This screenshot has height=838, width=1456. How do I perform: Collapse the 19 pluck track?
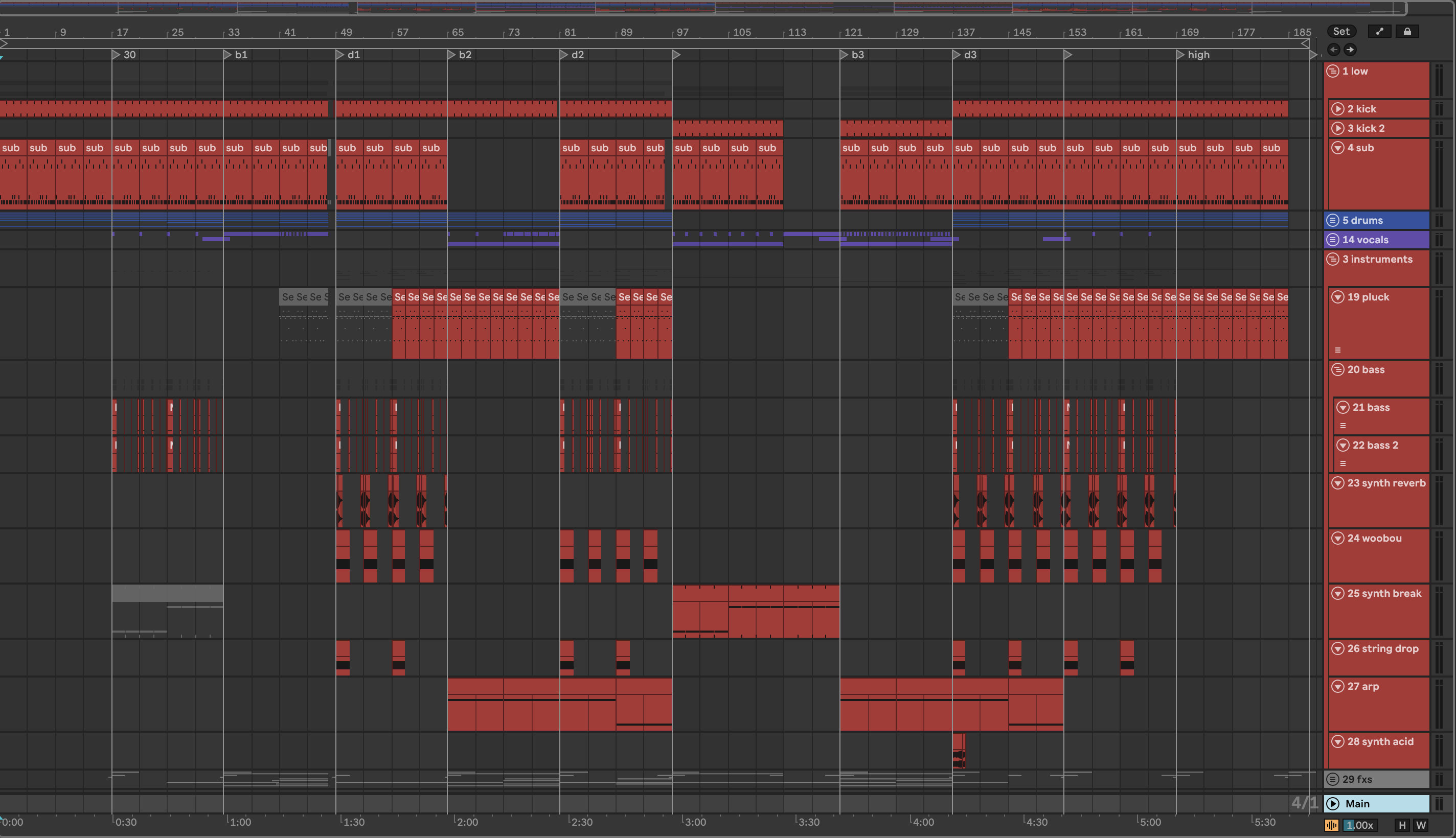[x=1338, y=297]
